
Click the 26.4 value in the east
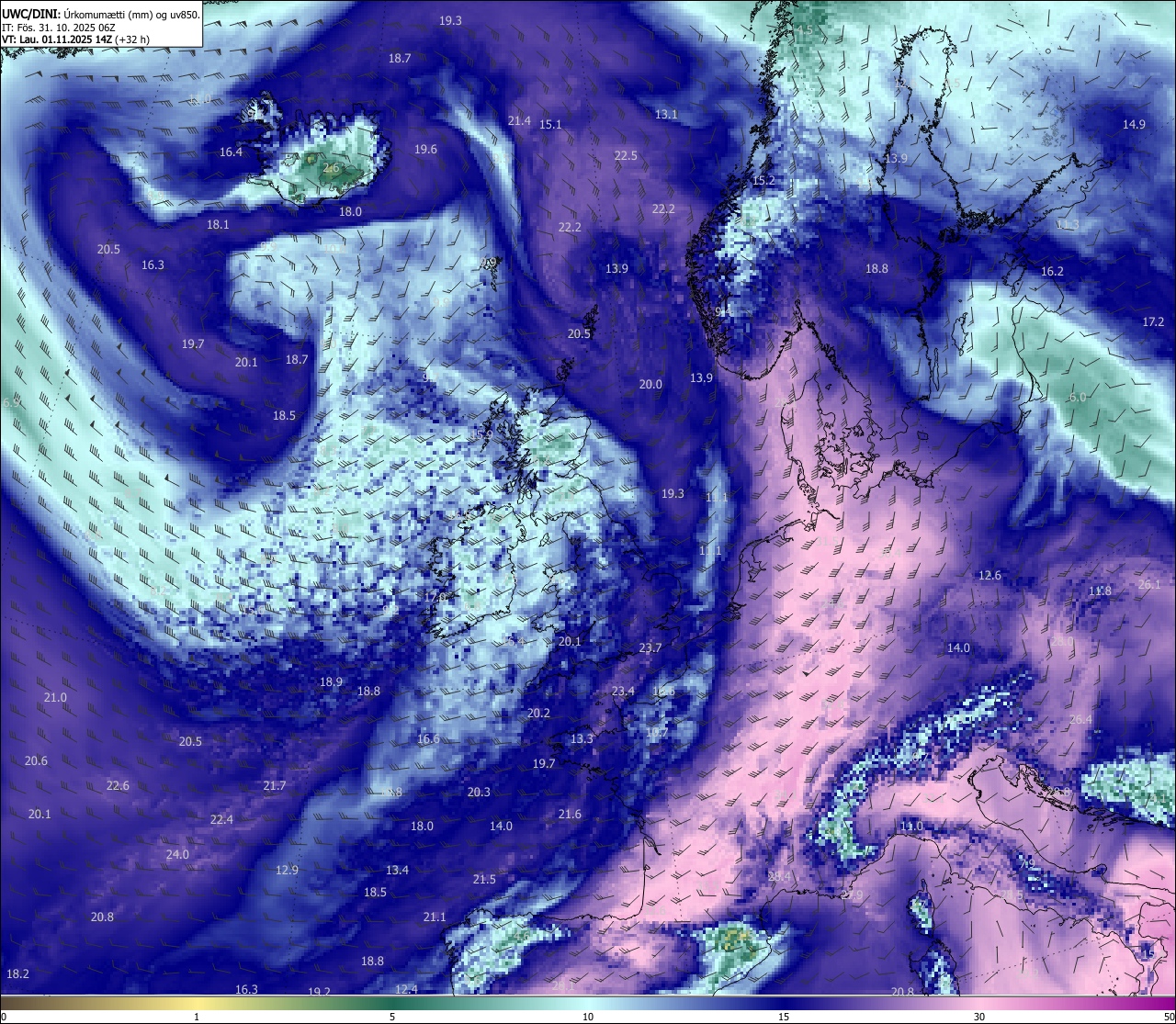(x=1080, y=719)
